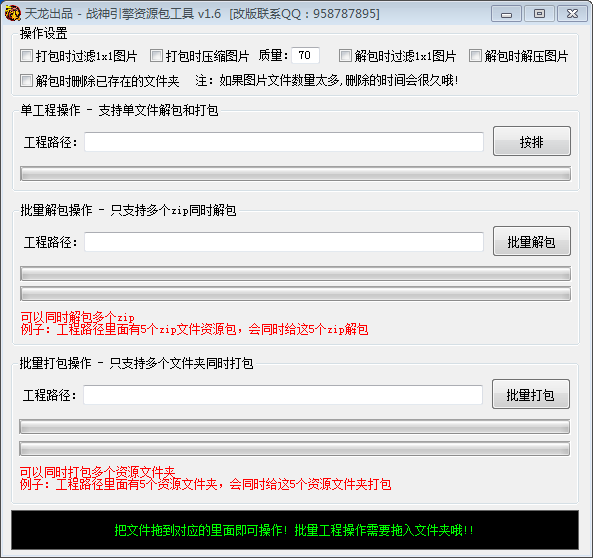
Task: Click the 按排 button
Action: [532, 141]
